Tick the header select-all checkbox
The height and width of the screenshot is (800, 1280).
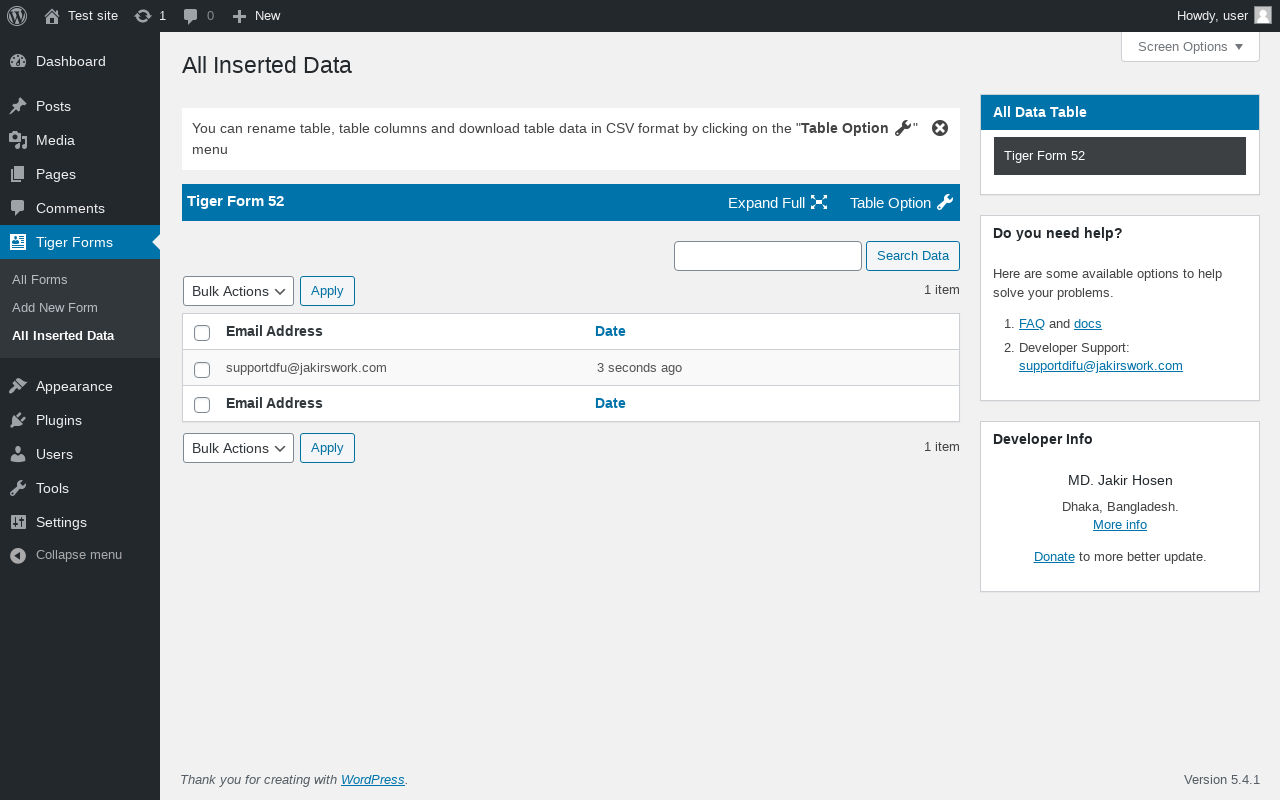(x=202, y=332)
